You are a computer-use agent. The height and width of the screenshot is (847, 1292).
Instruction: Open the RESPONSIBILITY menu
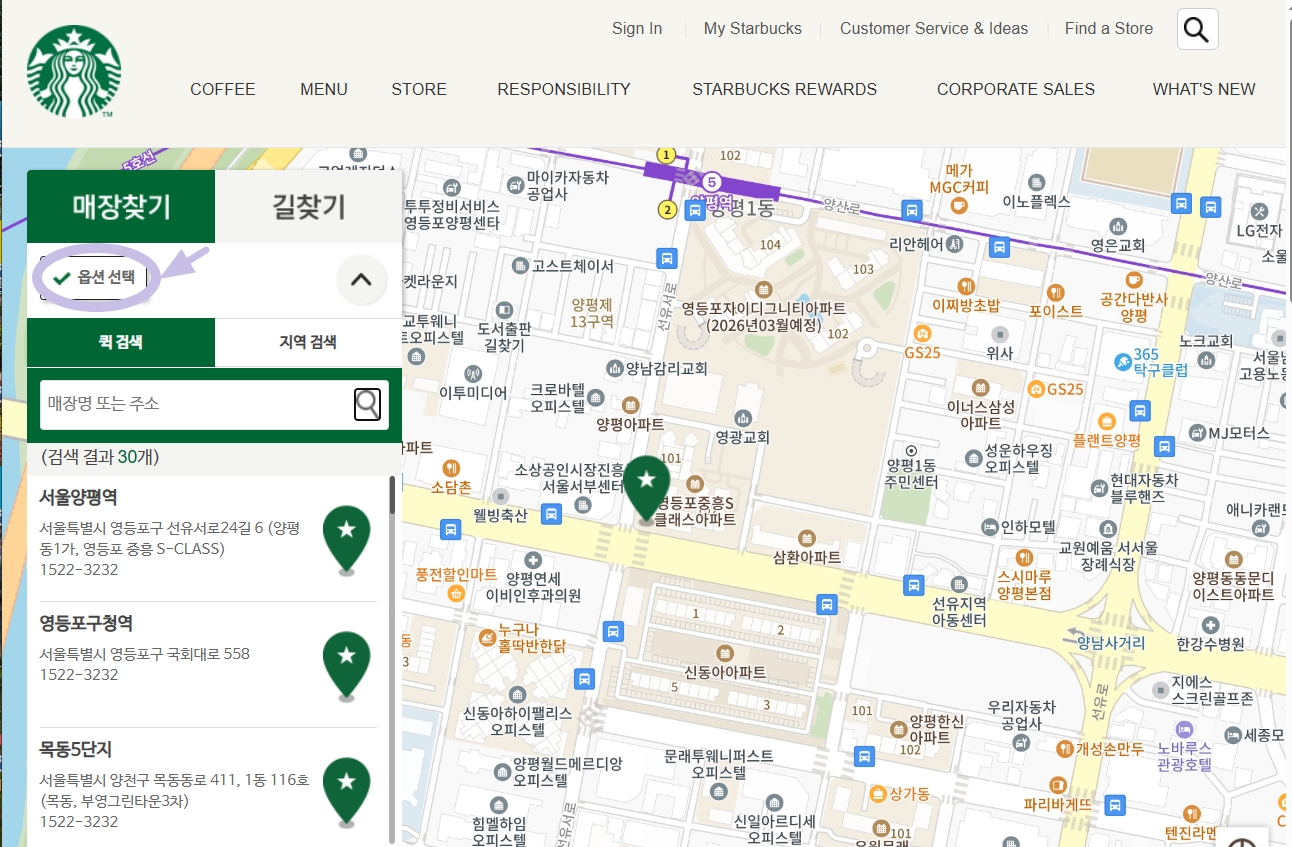(x=564, y=89)
